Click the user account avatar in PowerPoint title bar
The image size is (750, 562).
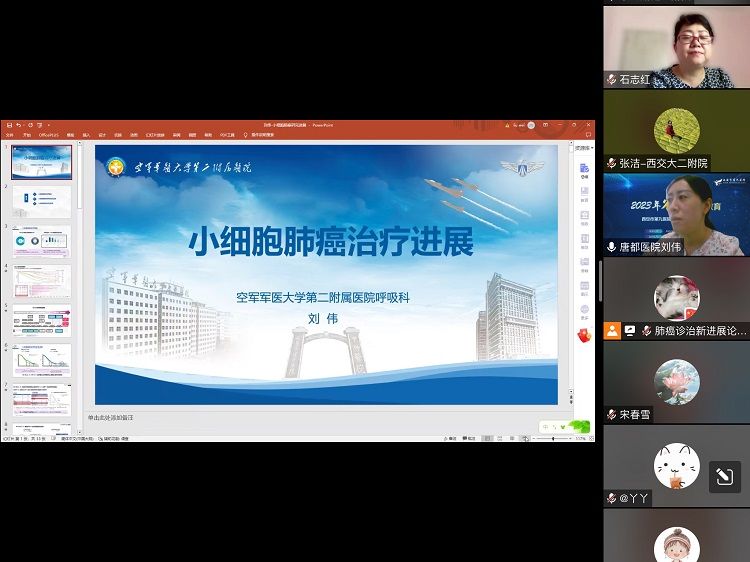coord(531,125)
